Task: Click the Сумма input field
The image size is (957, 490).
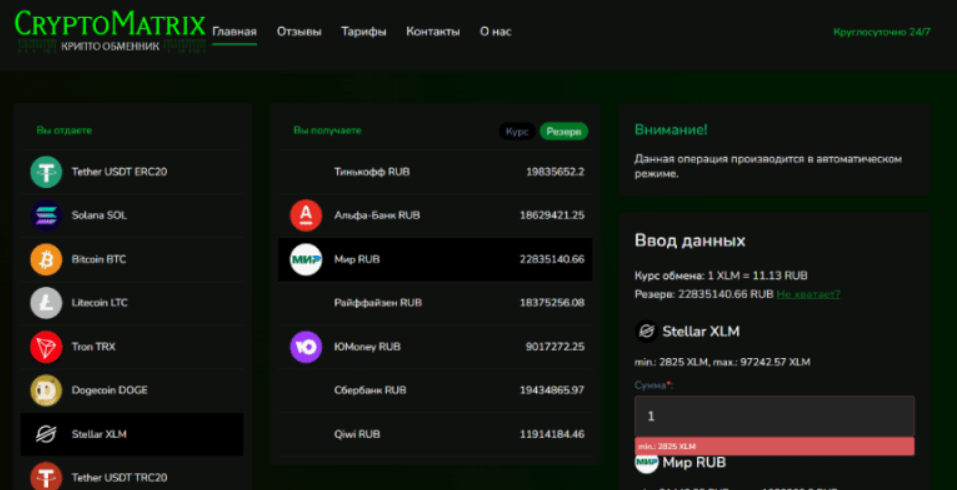Action: coord(775,416)
